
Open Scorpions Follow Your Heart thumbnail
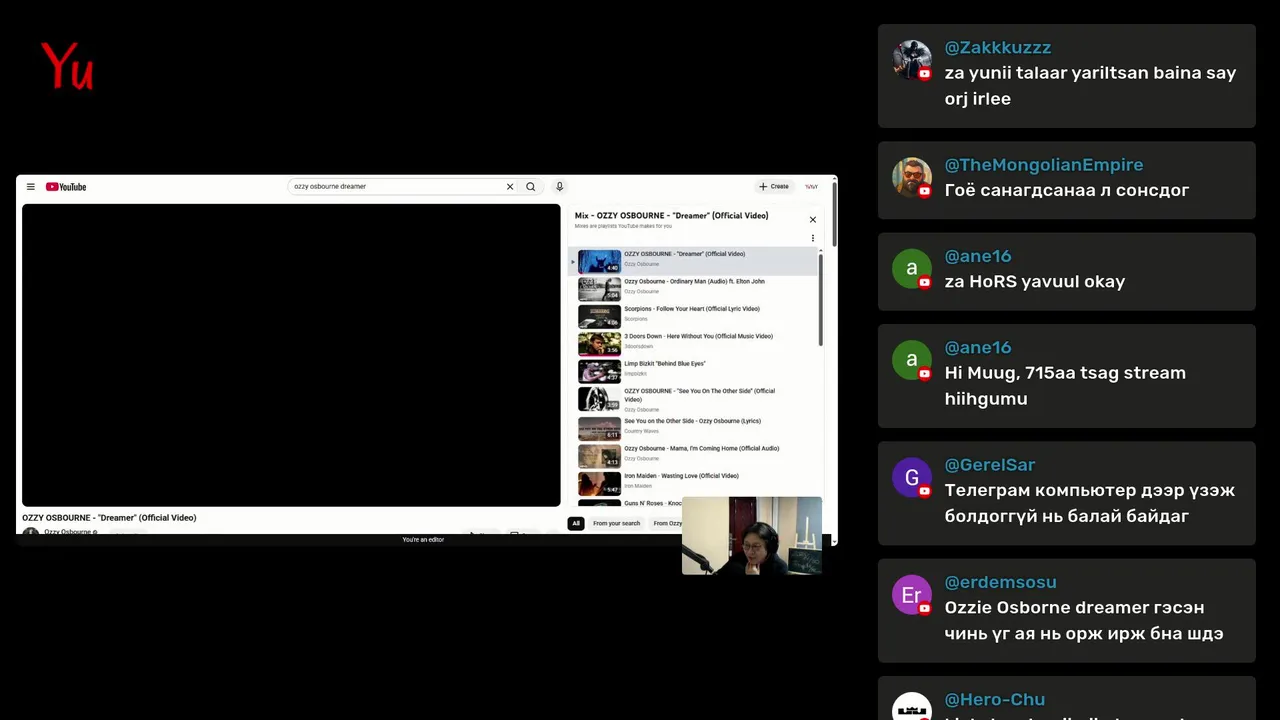point(599,317)
